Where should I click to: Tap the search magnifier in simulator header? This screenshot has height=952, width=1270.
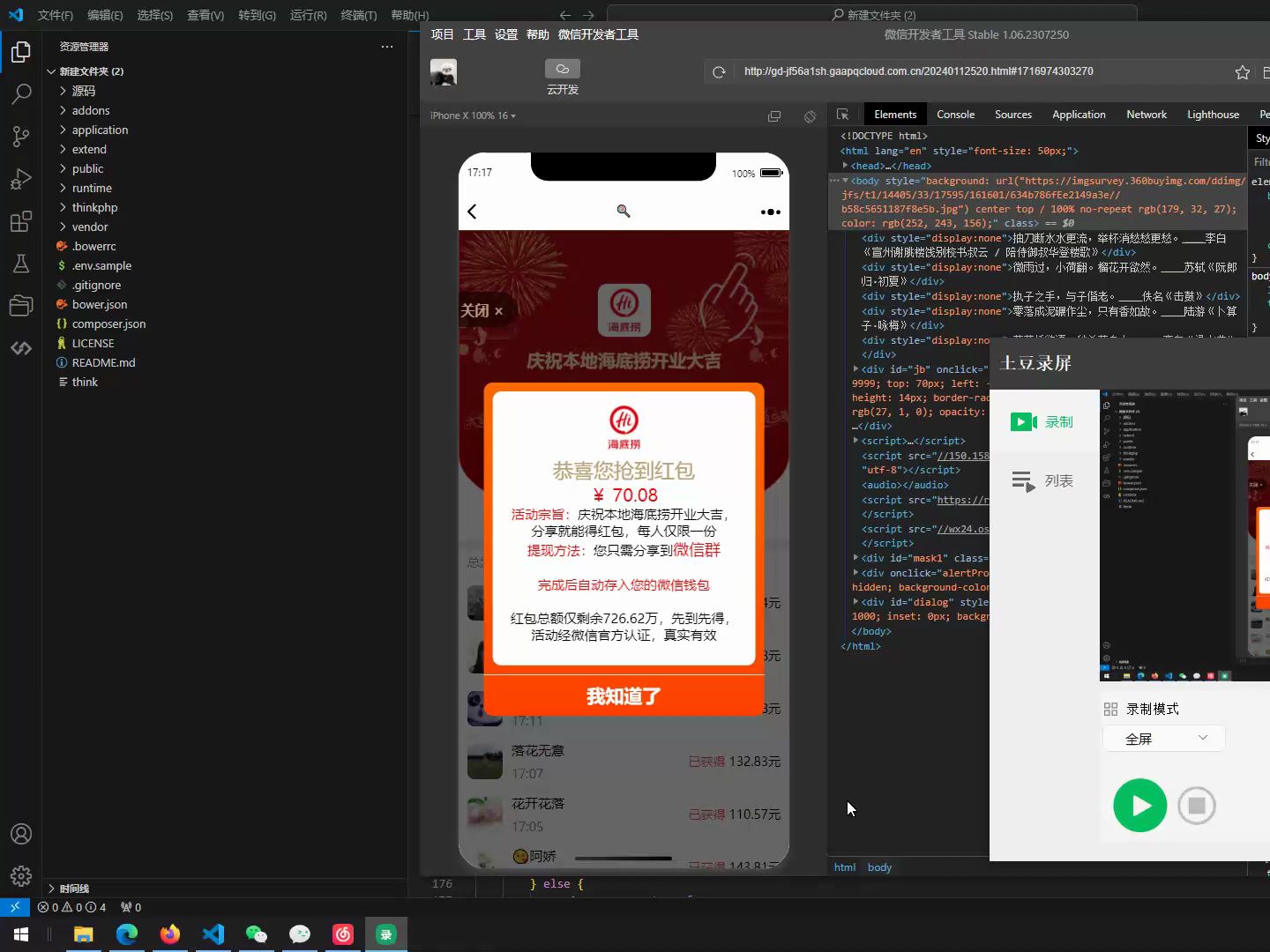click(x=624, y=211)
